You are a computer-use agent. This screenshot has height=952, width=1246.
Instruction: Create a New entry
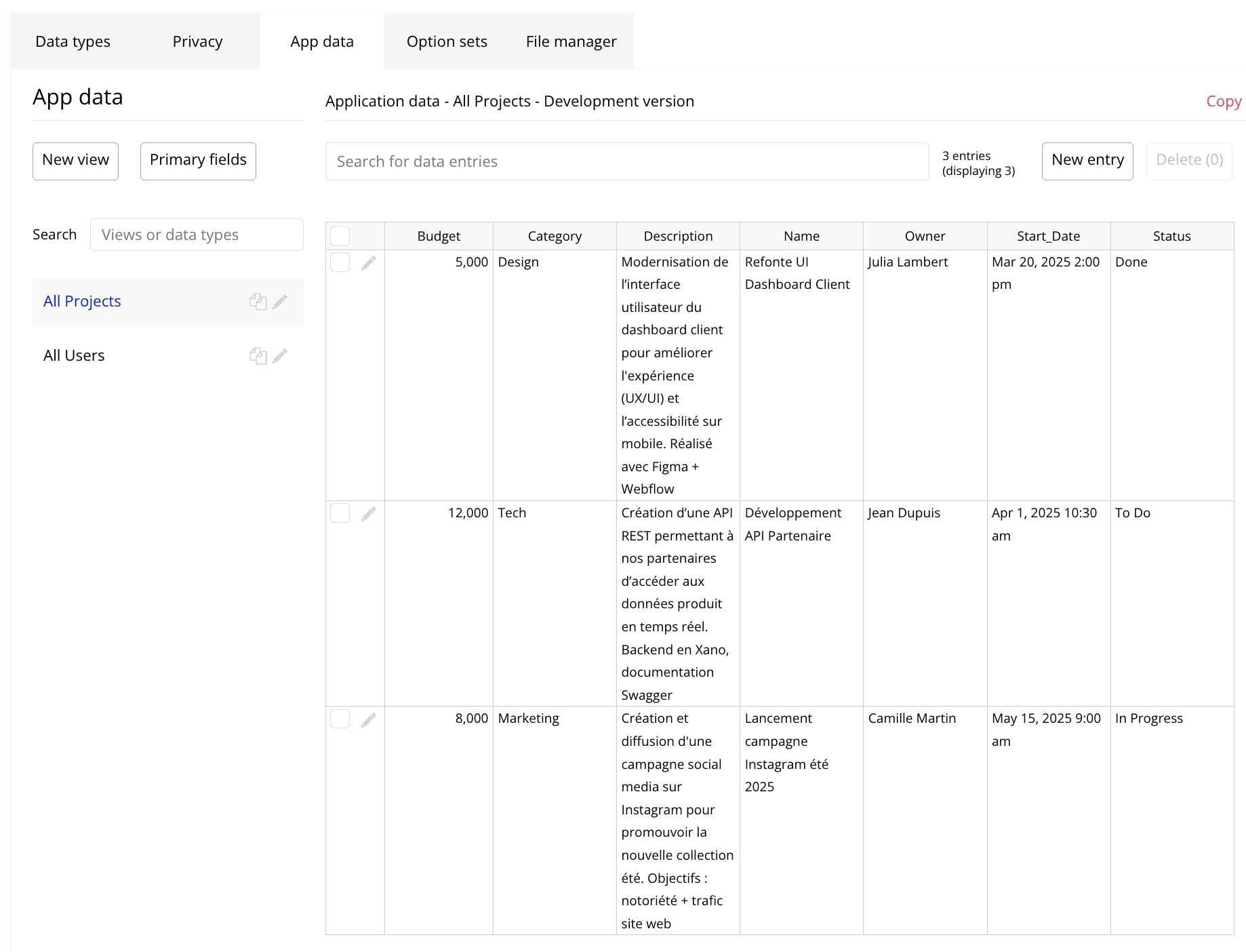(1087, 161)
